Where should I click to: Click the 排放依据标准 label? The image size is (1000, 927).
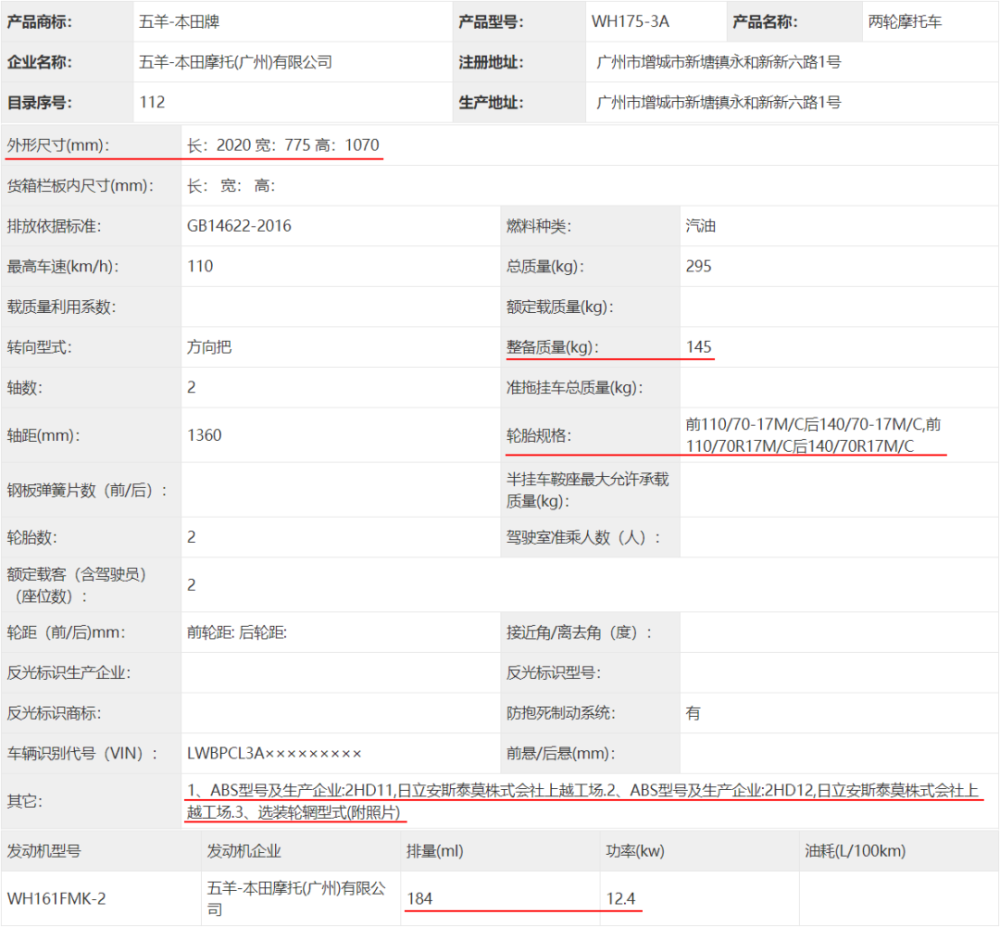(54, 226)
